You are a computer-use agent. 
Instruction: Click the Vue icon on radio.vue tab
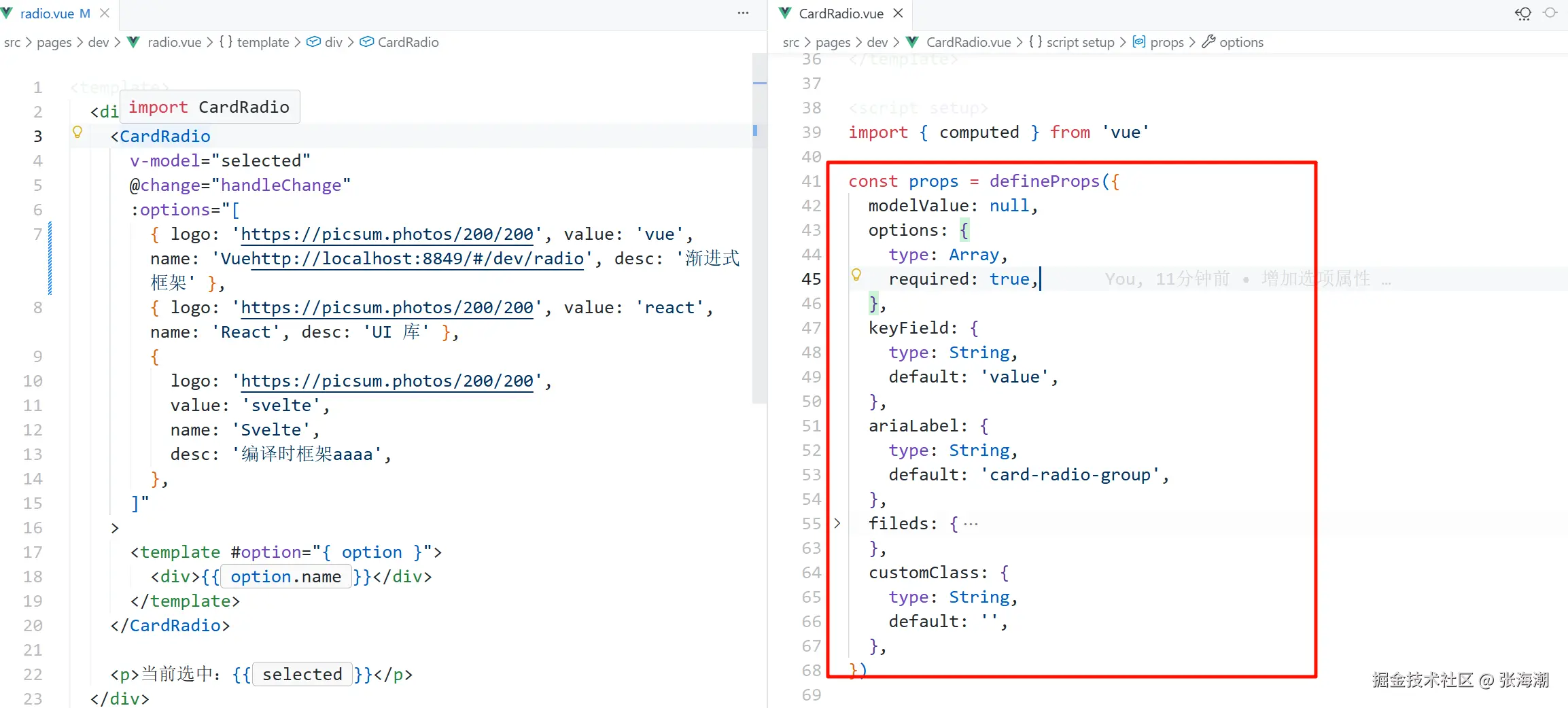[7, 13]
